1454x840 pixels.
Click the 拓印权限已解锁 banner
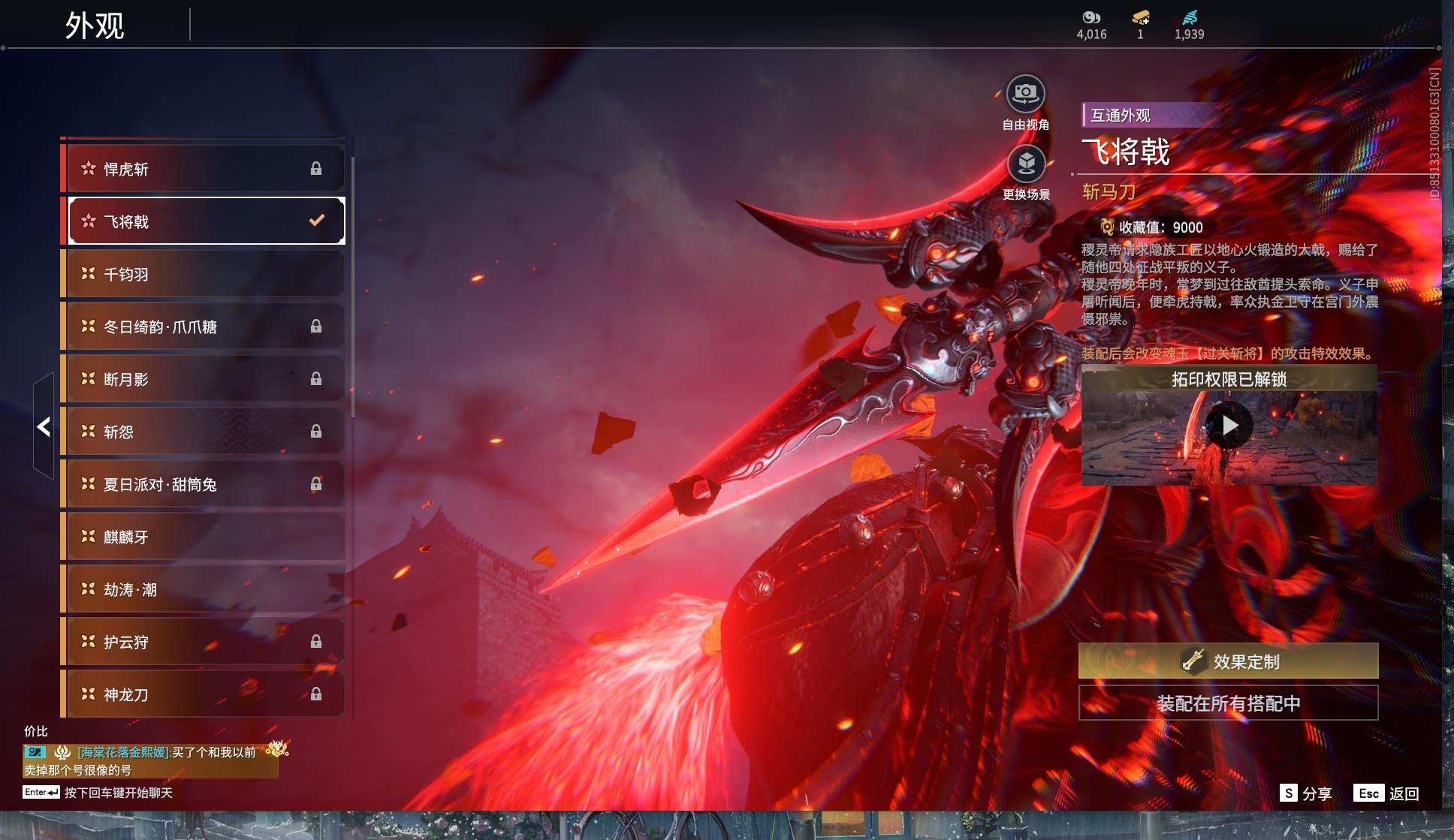(1229, 379)
